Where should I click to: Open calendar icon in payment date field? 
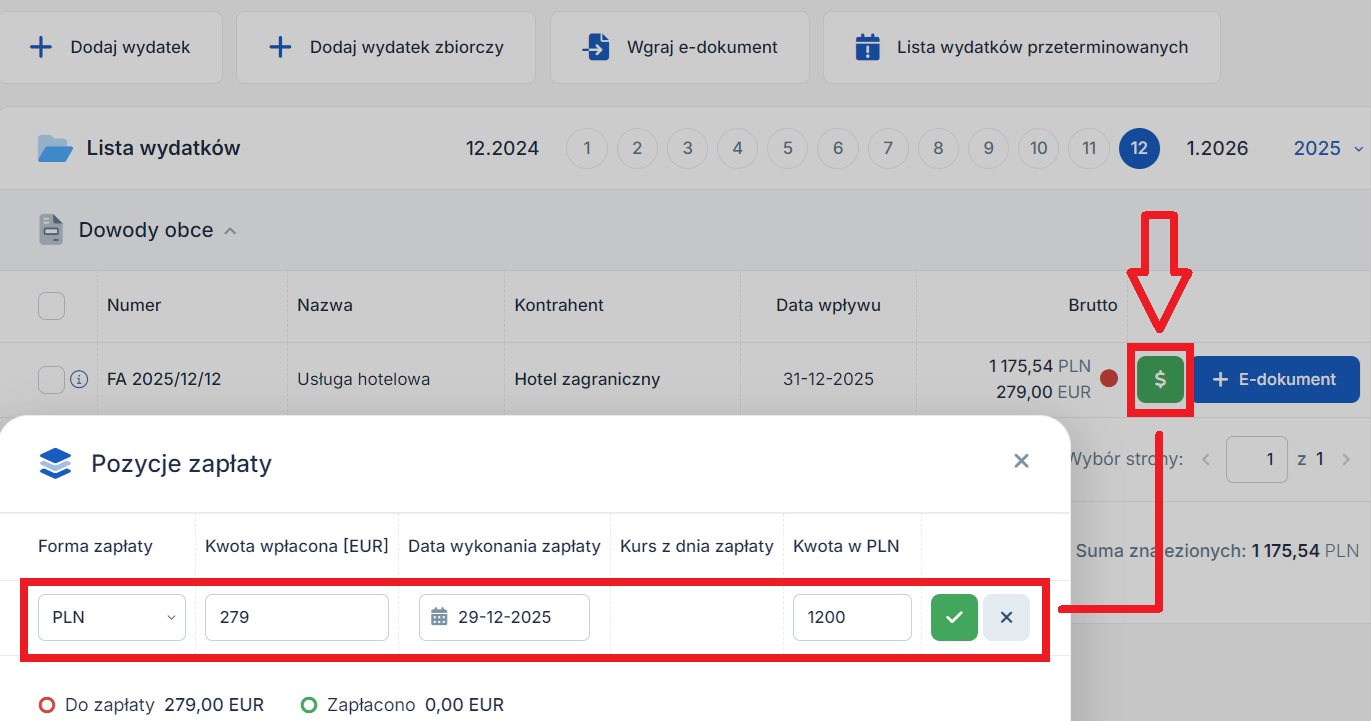pos(438,617)
